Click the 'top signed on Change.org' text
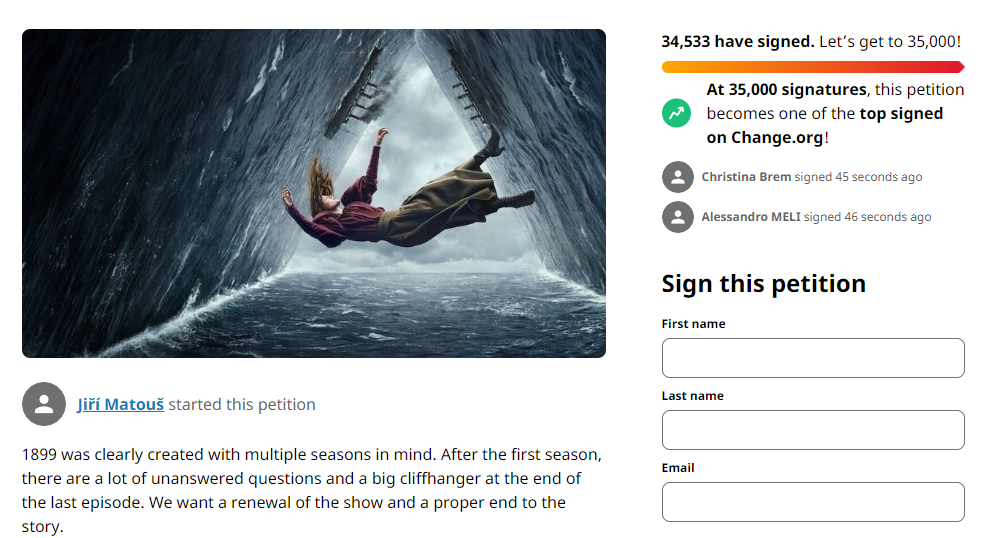This screenshot has width=986, height=538. click(x=824, y=126)
